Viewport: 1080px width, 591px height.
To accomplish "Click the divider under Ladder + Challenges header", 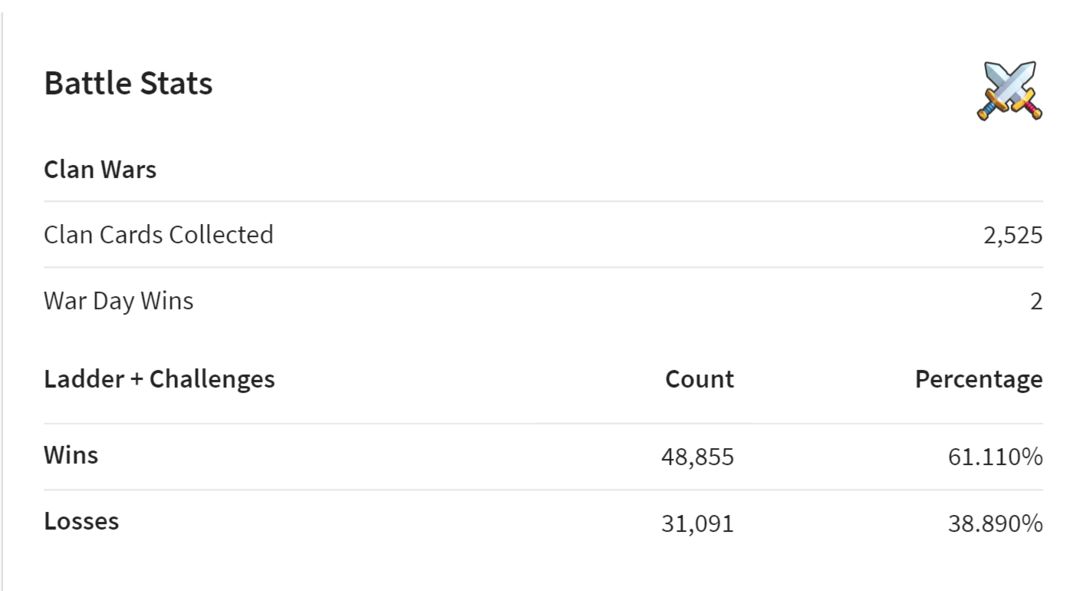I will pos(543,423).
